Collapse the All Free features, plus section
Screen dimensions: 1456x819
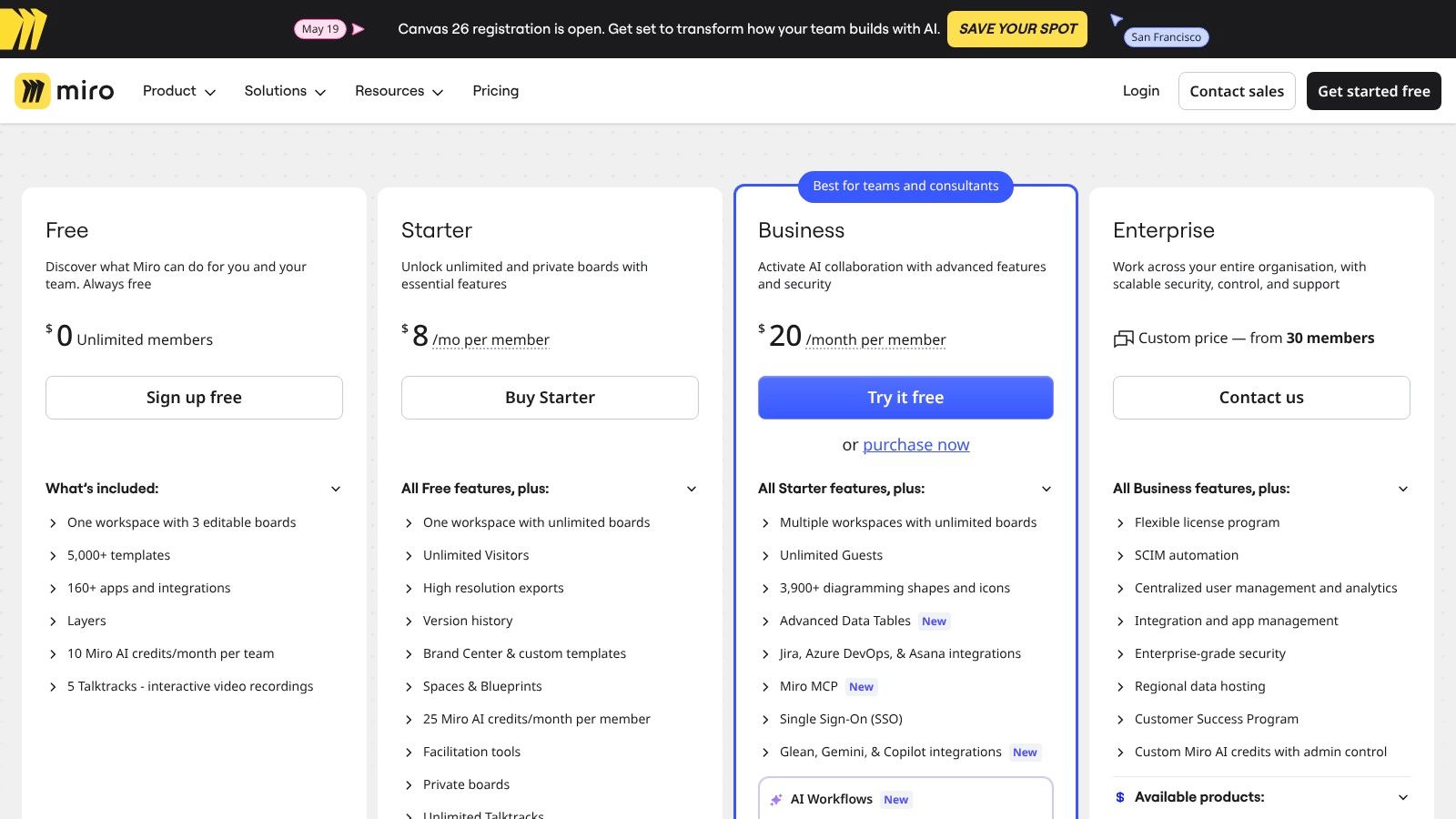coord(550,489)
